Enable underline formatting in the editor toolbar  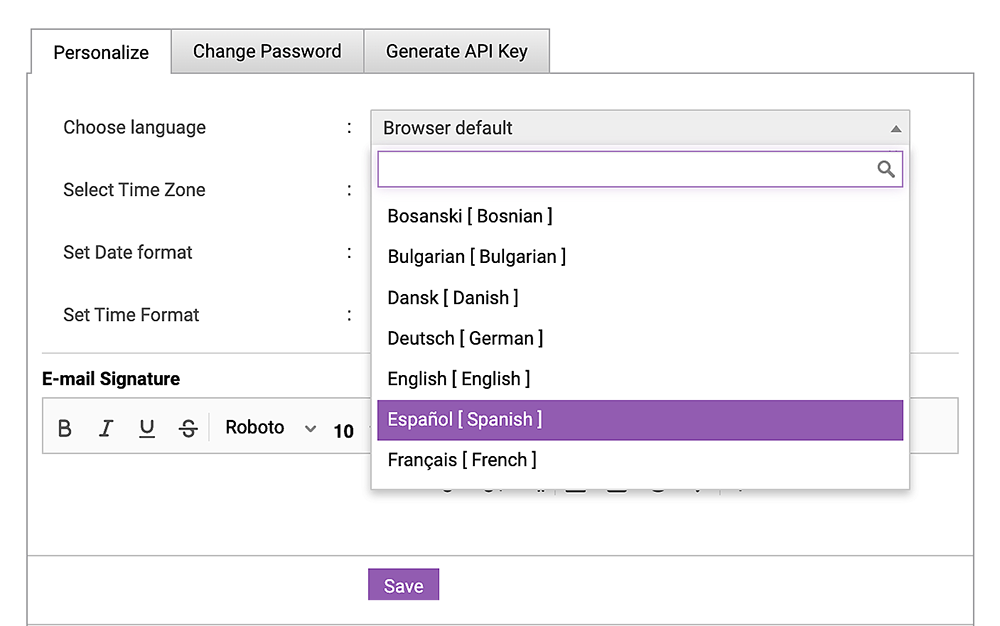pos(147,427)
